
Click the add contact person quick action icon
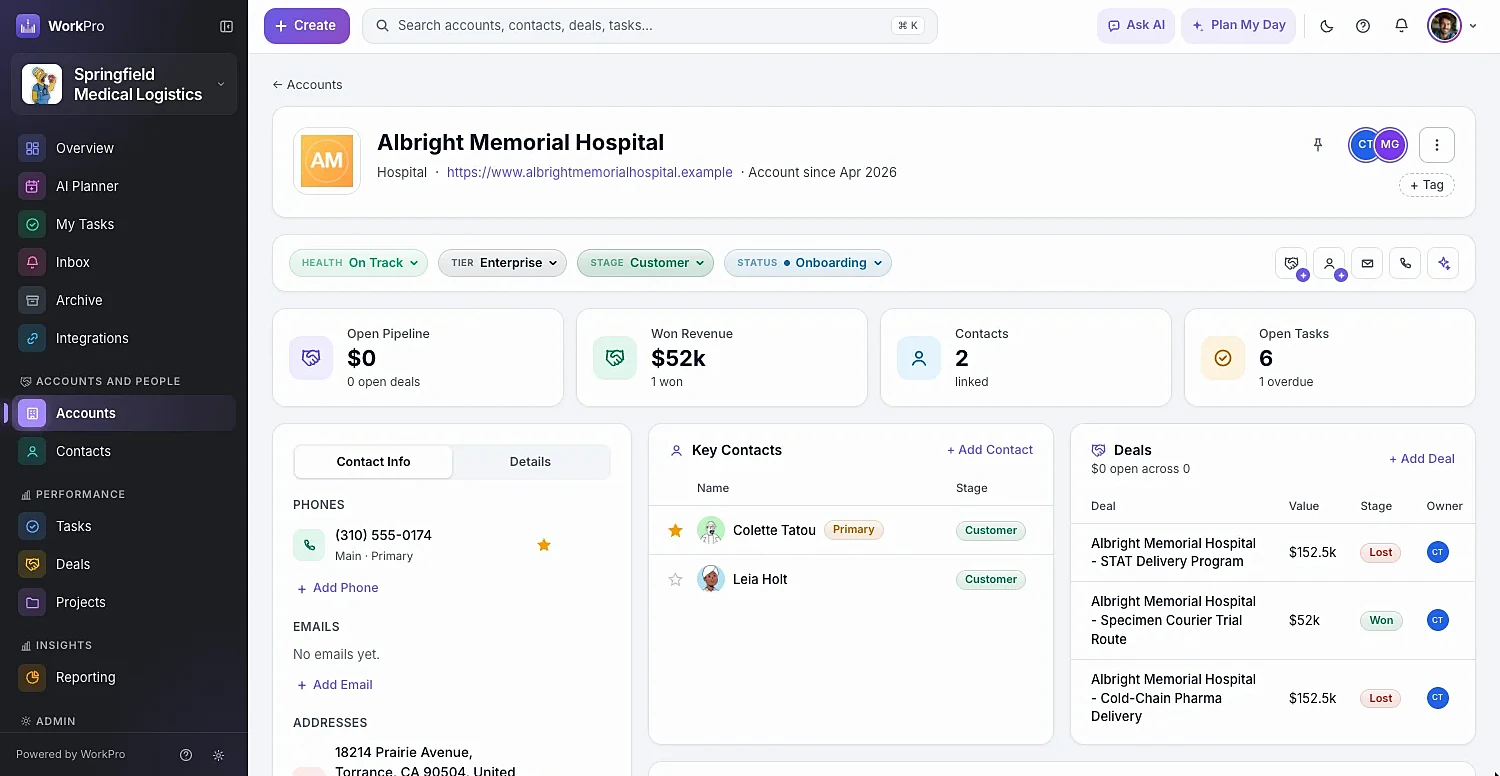click(1329, 263)
